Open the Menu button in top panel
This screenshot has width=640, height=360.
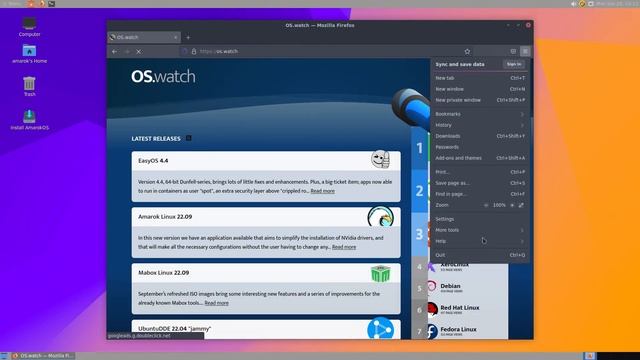[12, 4]
